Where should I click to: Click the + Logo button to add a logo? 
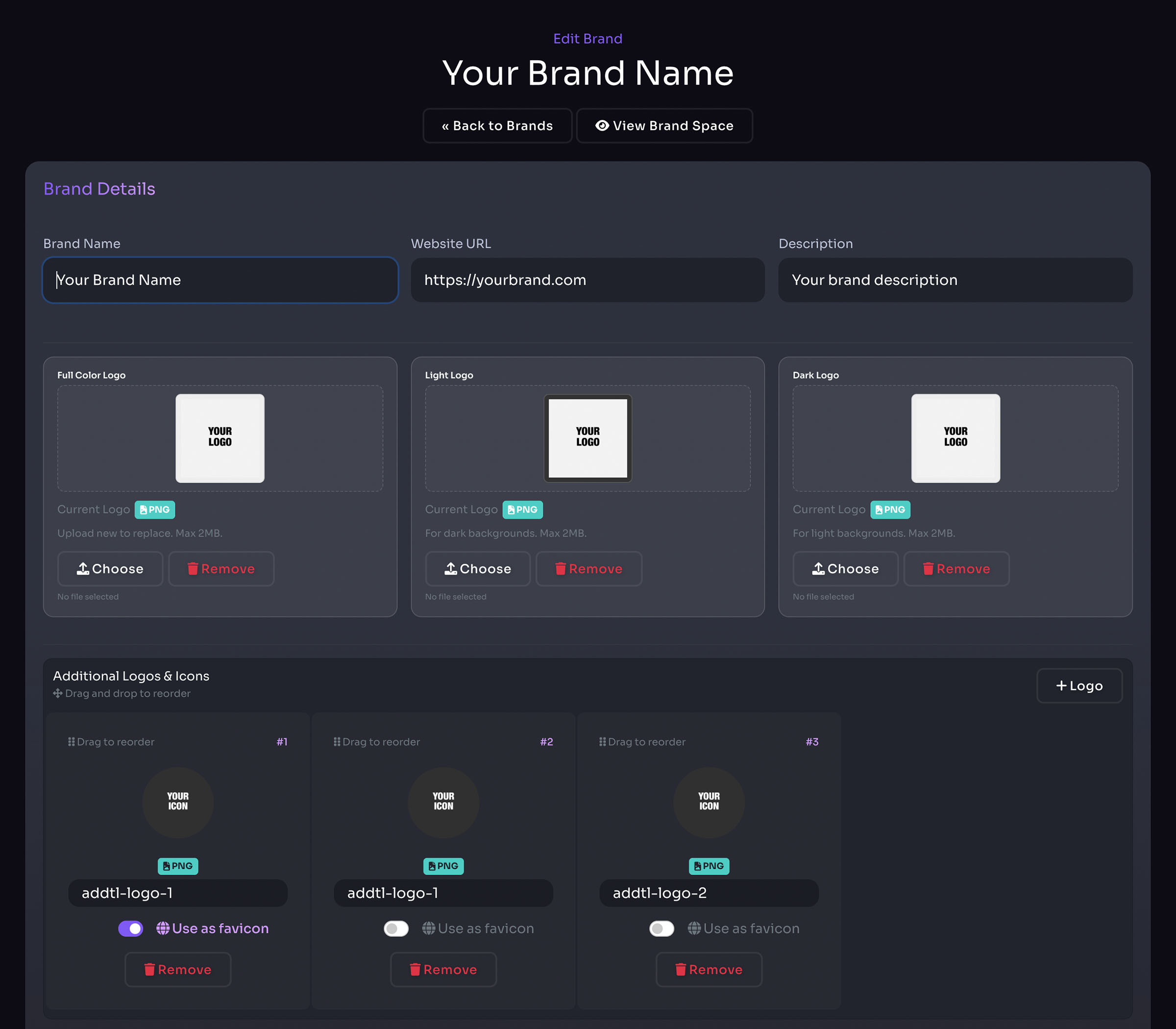(x=1079, y=686)
